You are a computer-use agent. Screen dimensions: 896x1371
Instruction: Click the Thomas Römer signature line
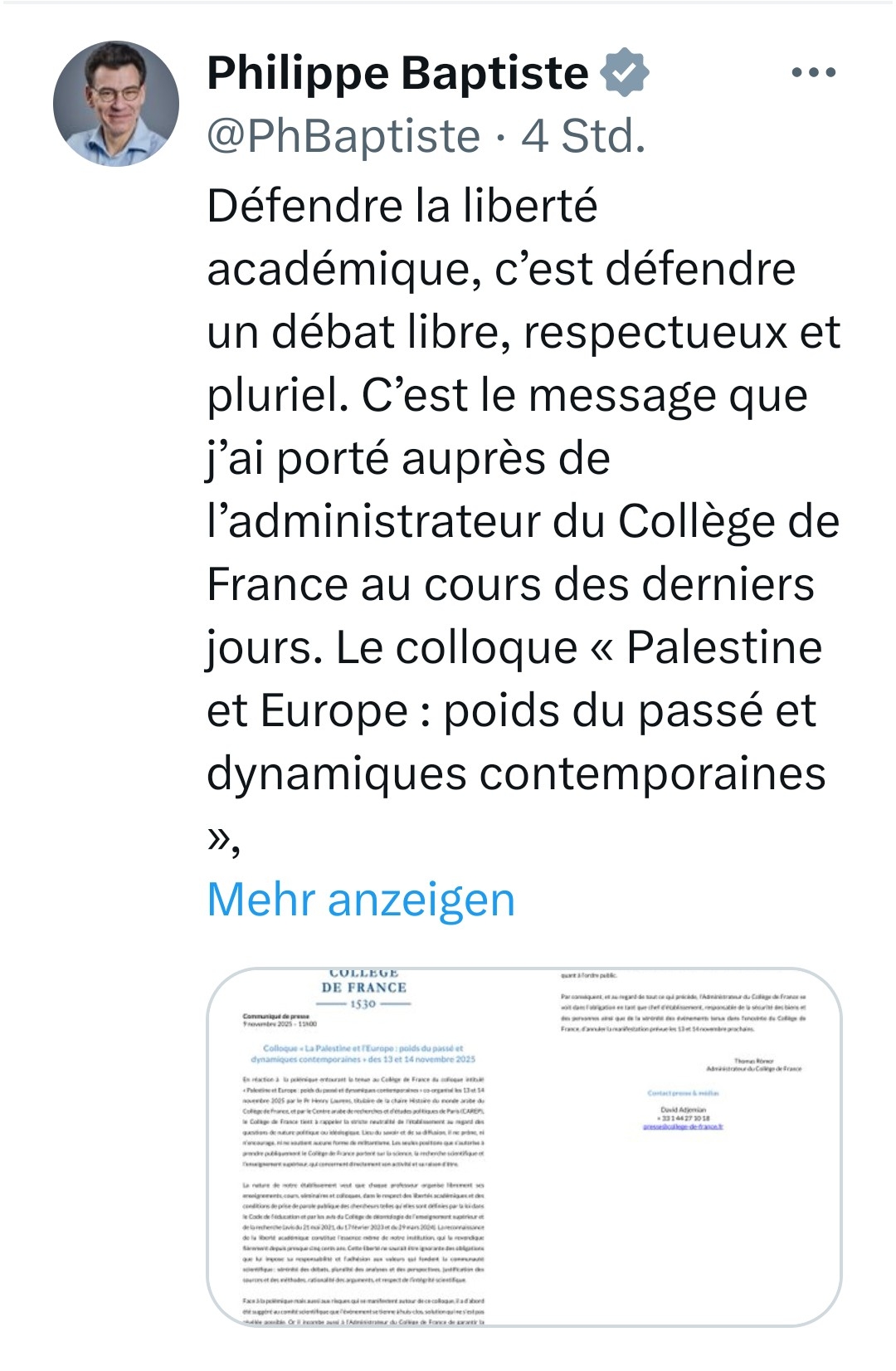(753, 1061)
